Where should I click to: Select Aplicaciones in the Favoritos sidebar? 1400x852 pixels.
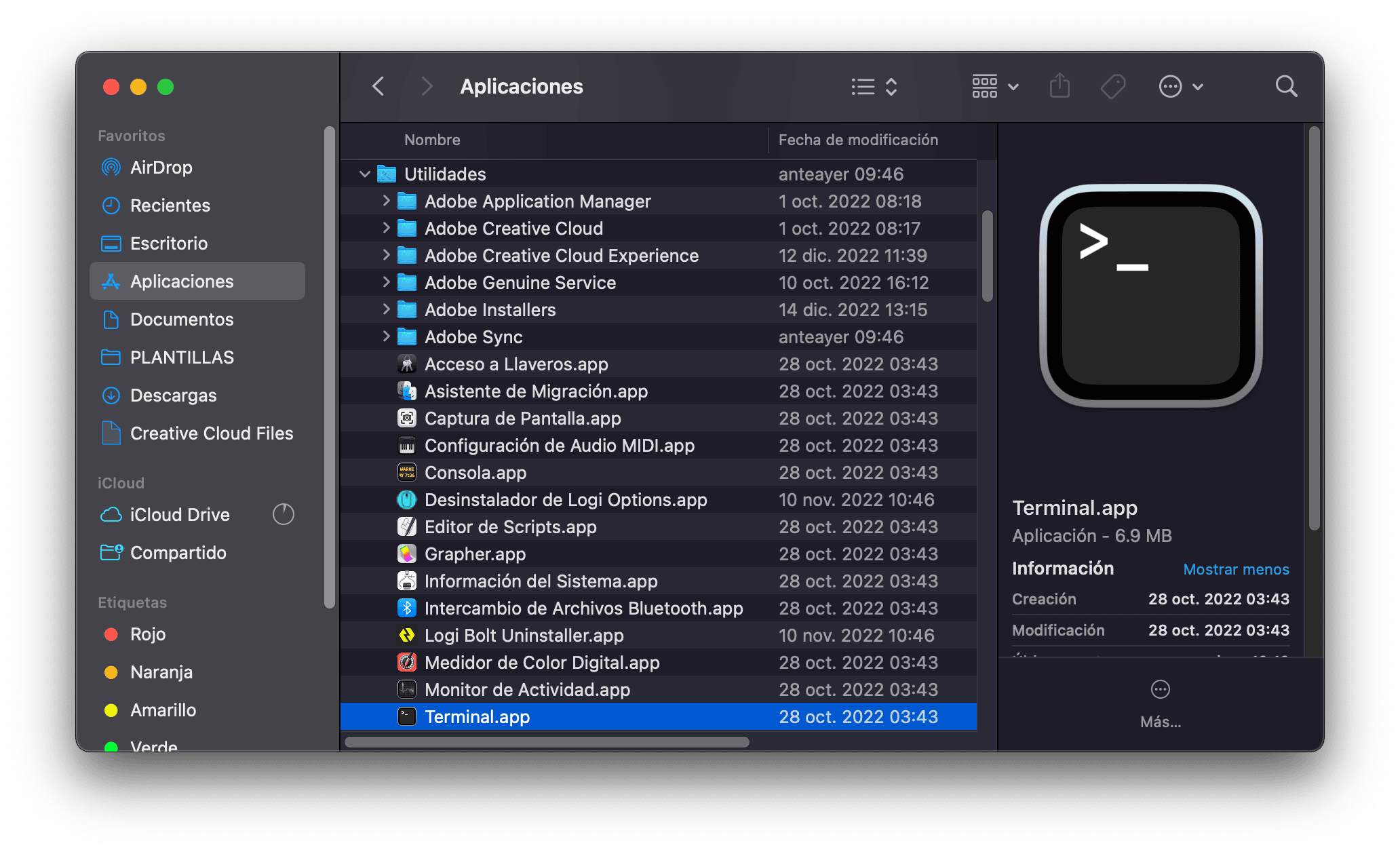tap(182, 281)
